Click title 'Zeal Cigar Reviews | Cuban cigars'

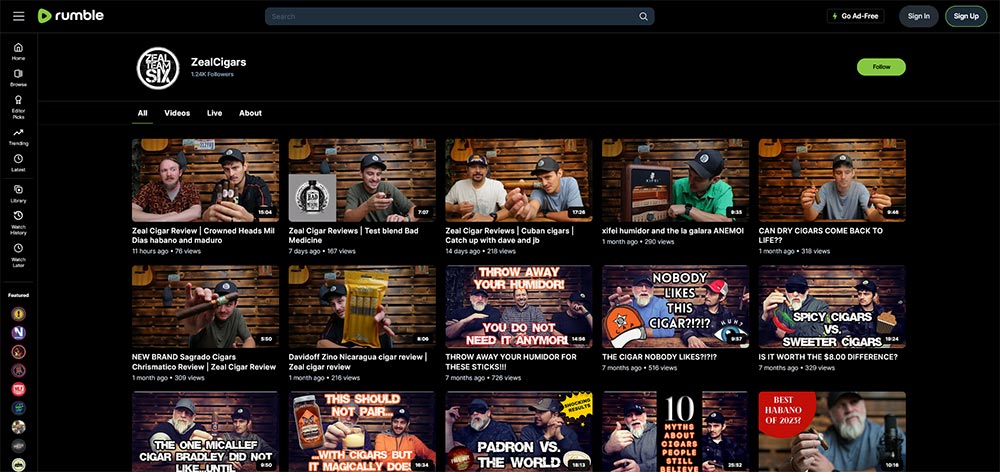click(x=510, y=235)
